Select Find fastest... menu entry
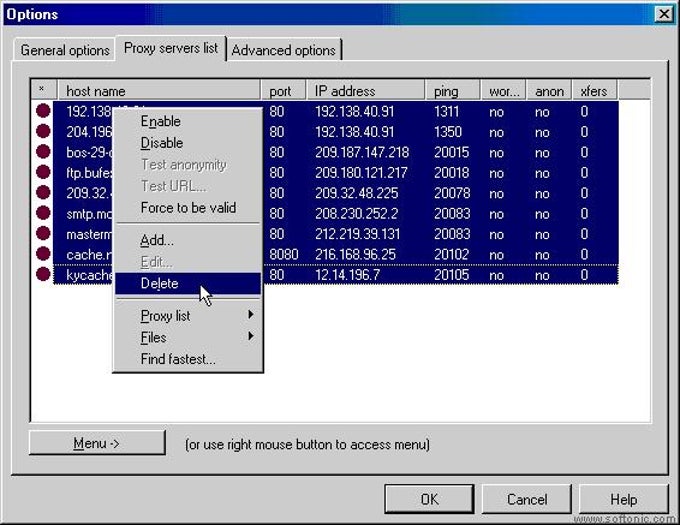680x525 pixels. tap(188, 359)
